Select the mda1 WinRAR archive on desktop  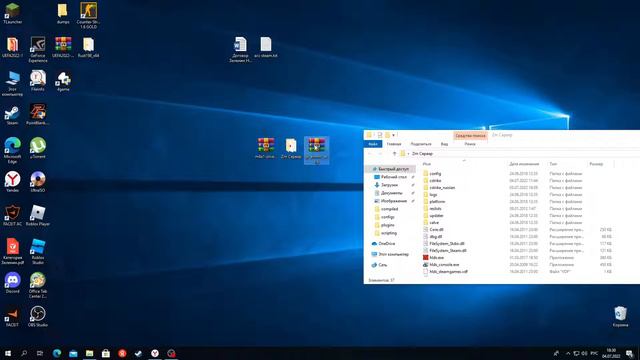click(265, 149)
